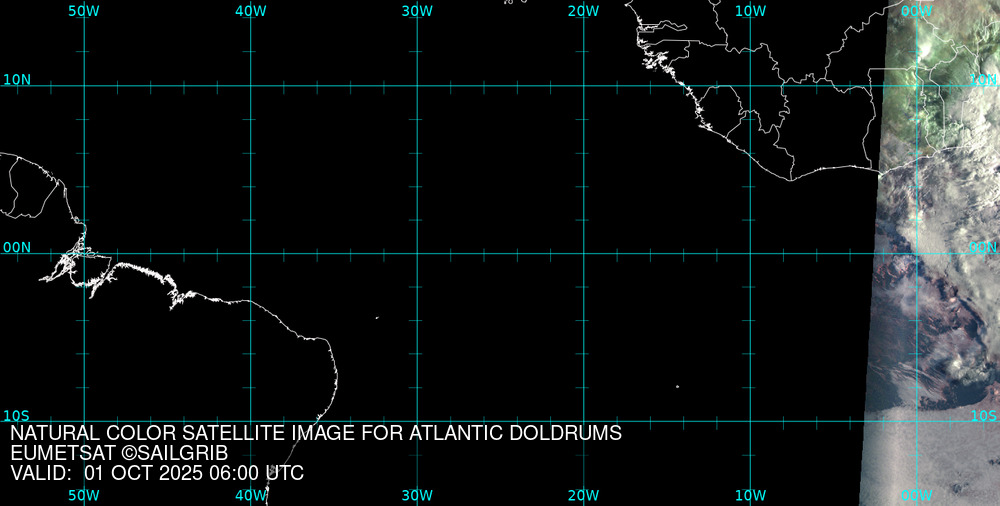Click grid intersection of 40W and 10S
Viewport: 1000px width, 506px height.
(x=250, y=420)
